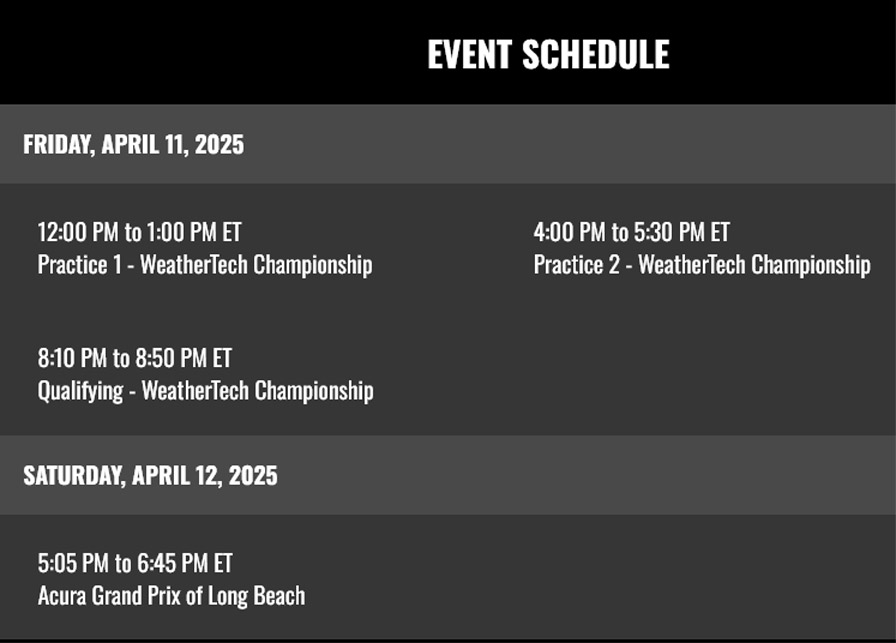Open the Acura Grand Prix of Long Beach
896x643 pixels.
171,596
